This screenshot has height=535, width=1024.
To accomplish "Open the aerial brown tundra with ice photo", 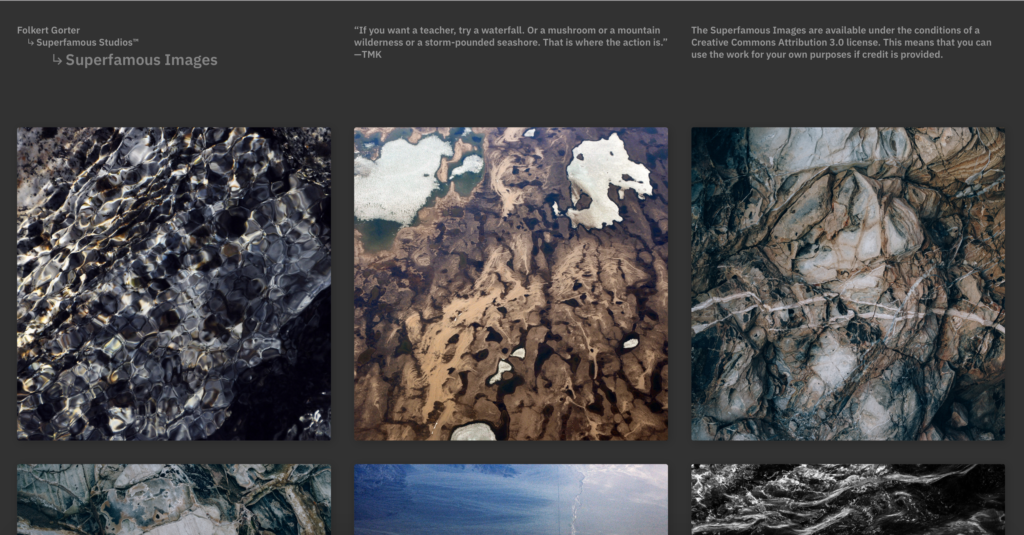I will point(511,284).
